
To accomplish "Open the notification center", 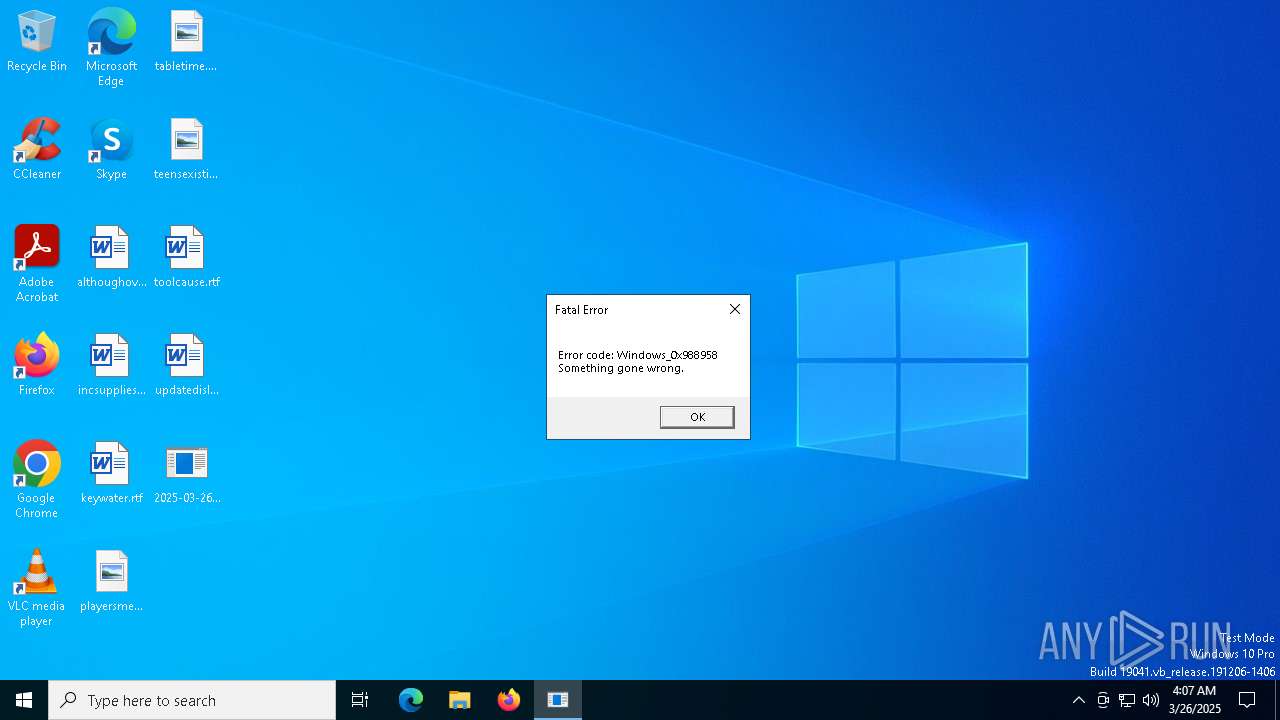I will click(1247, 700).
